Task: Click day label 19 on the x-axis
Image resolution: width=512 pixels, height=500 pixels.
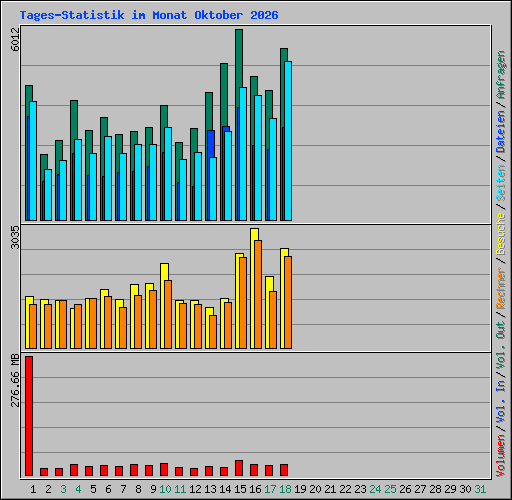Action: point(300,489)
